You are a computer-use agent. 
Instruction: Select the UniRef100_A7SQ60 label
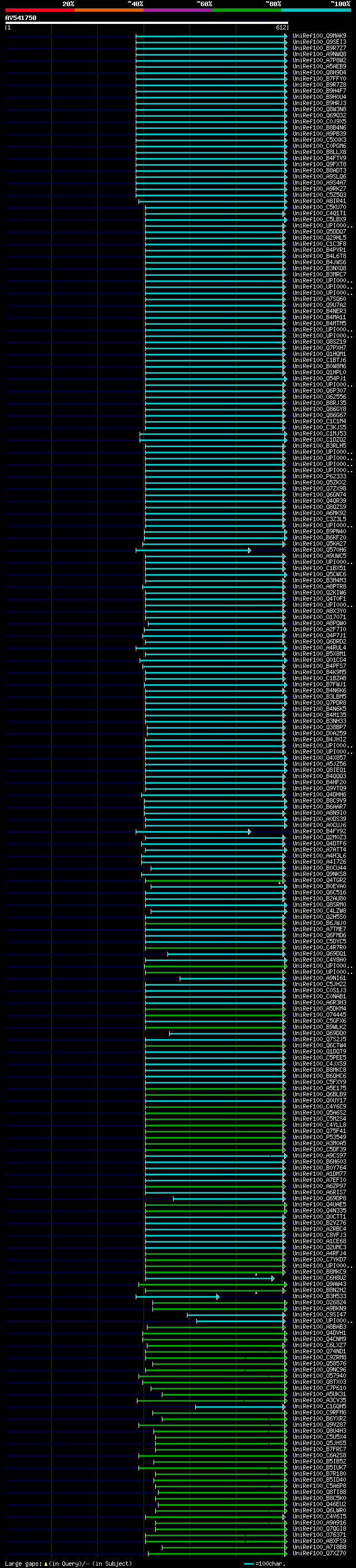point(319,299)
